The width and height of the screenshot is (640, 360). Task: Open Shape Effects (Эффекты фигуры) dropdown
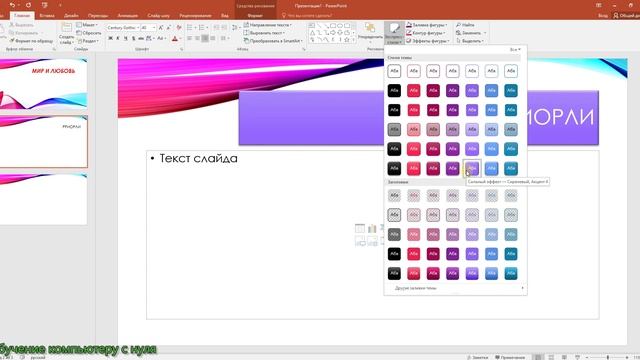point(428,41)
